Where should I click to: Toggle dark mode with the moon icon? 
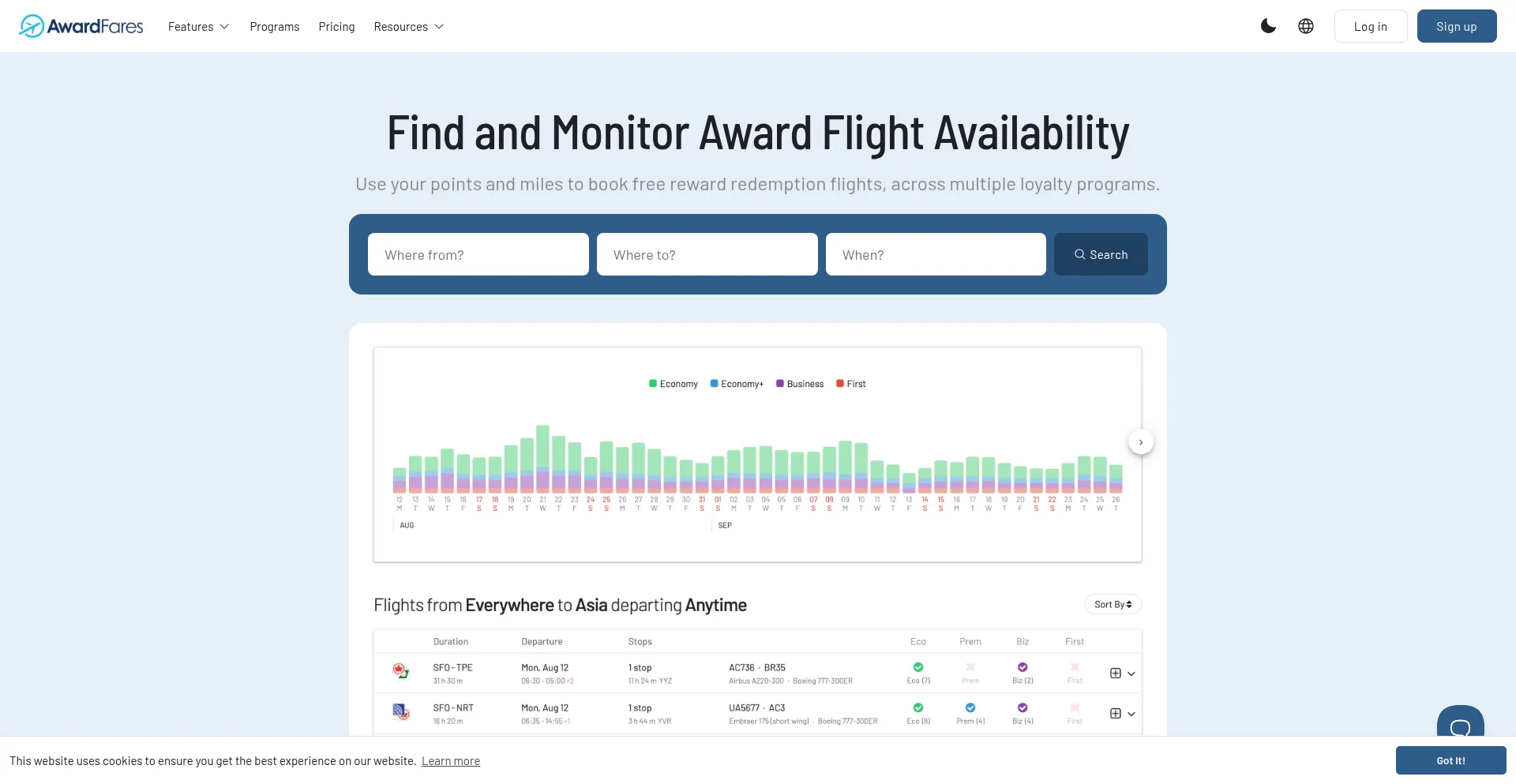[1268, 26]
